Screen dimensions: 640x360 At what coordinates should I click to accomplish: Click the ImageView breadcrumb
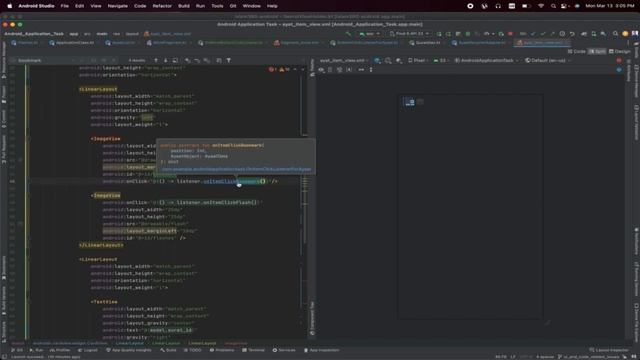[236, 344]
